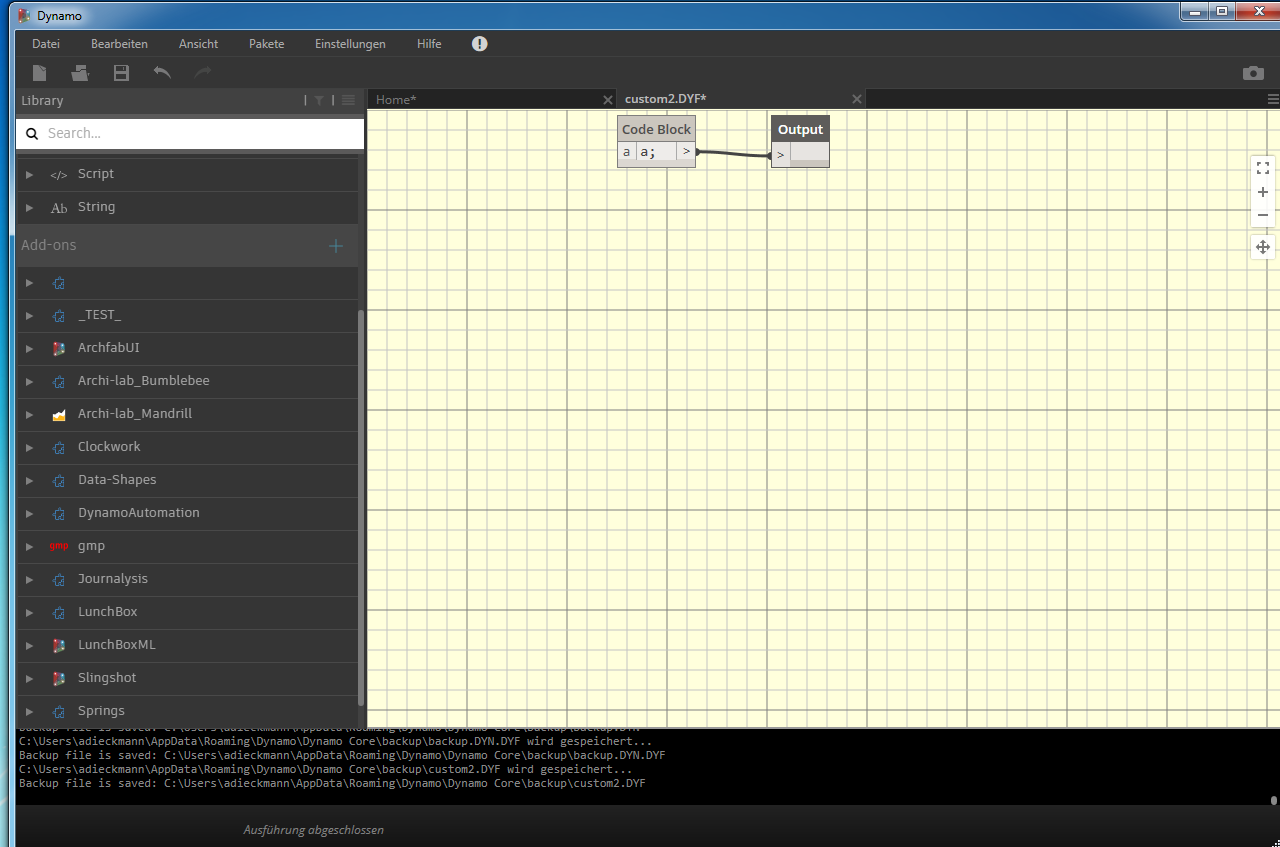Collapse the String category arrow
Viewport: 1280px width, 847px height.
[x=29, y=207]
